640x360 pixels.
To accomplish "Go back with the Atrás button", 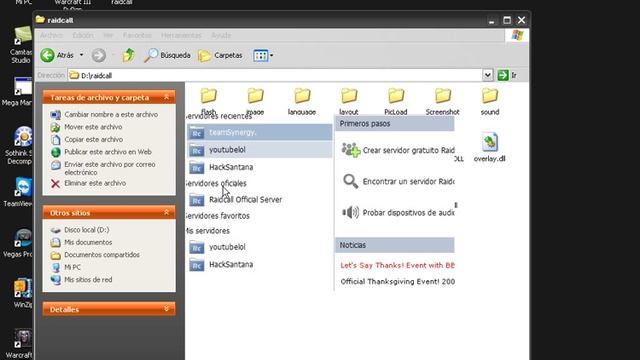I will (57, 55).
